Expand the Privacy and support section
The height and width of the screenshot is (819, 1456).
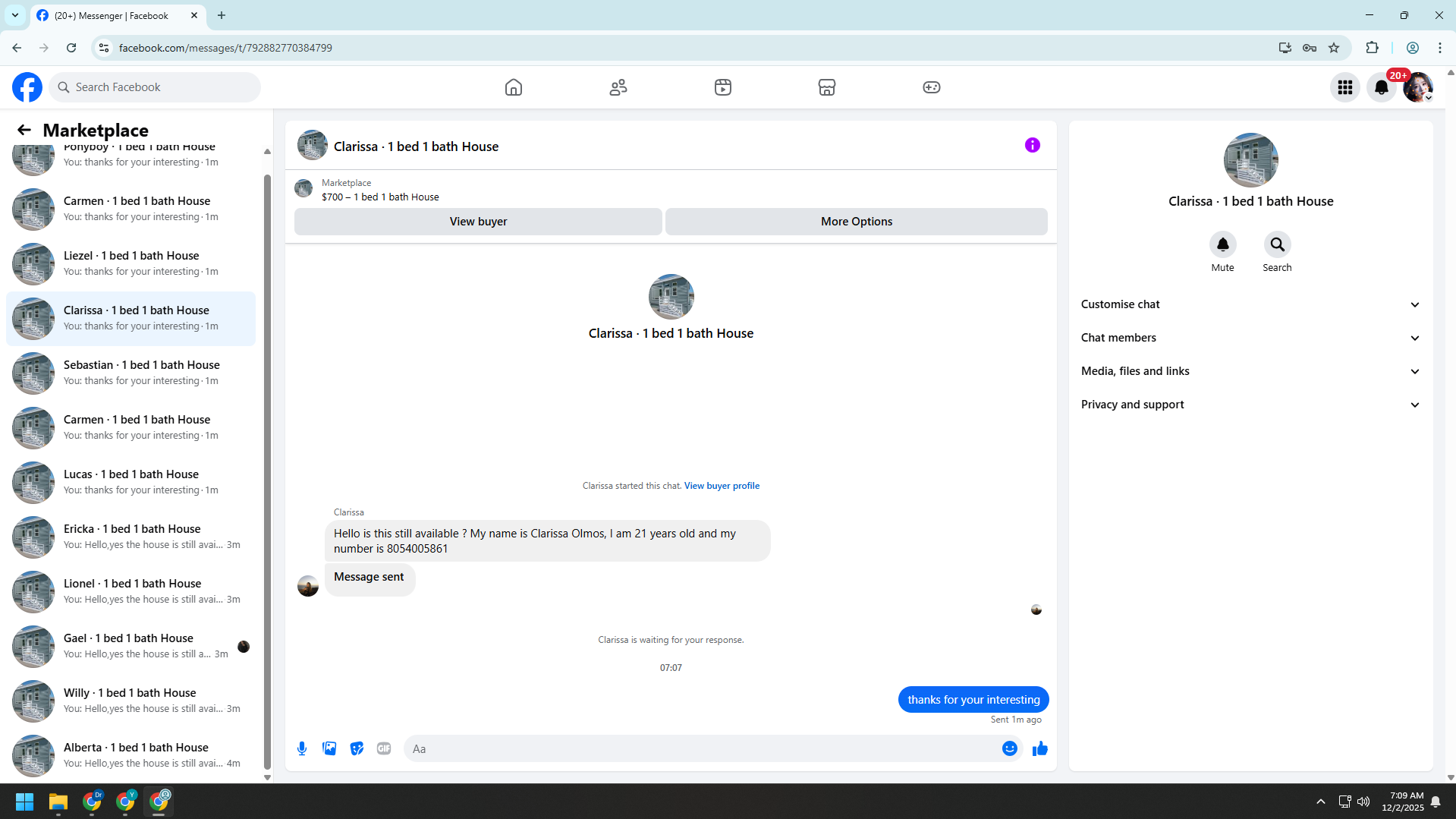click(1250, 405)
